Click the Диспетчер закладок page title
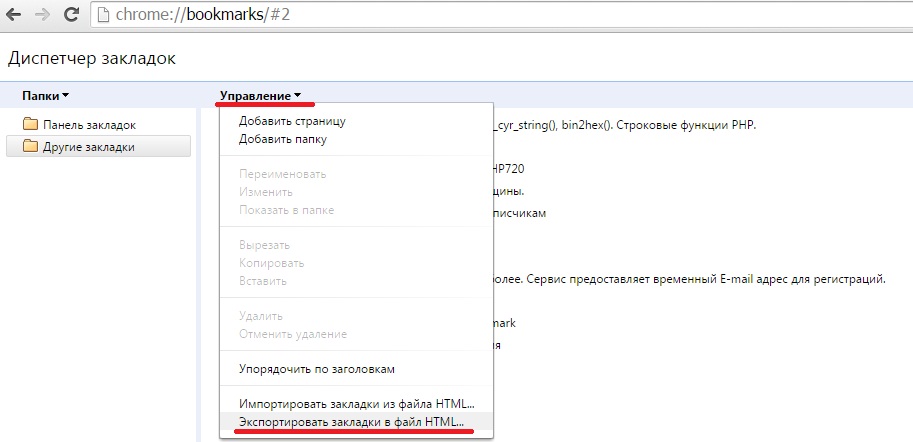The image size is (913, 442). point(92,58)
